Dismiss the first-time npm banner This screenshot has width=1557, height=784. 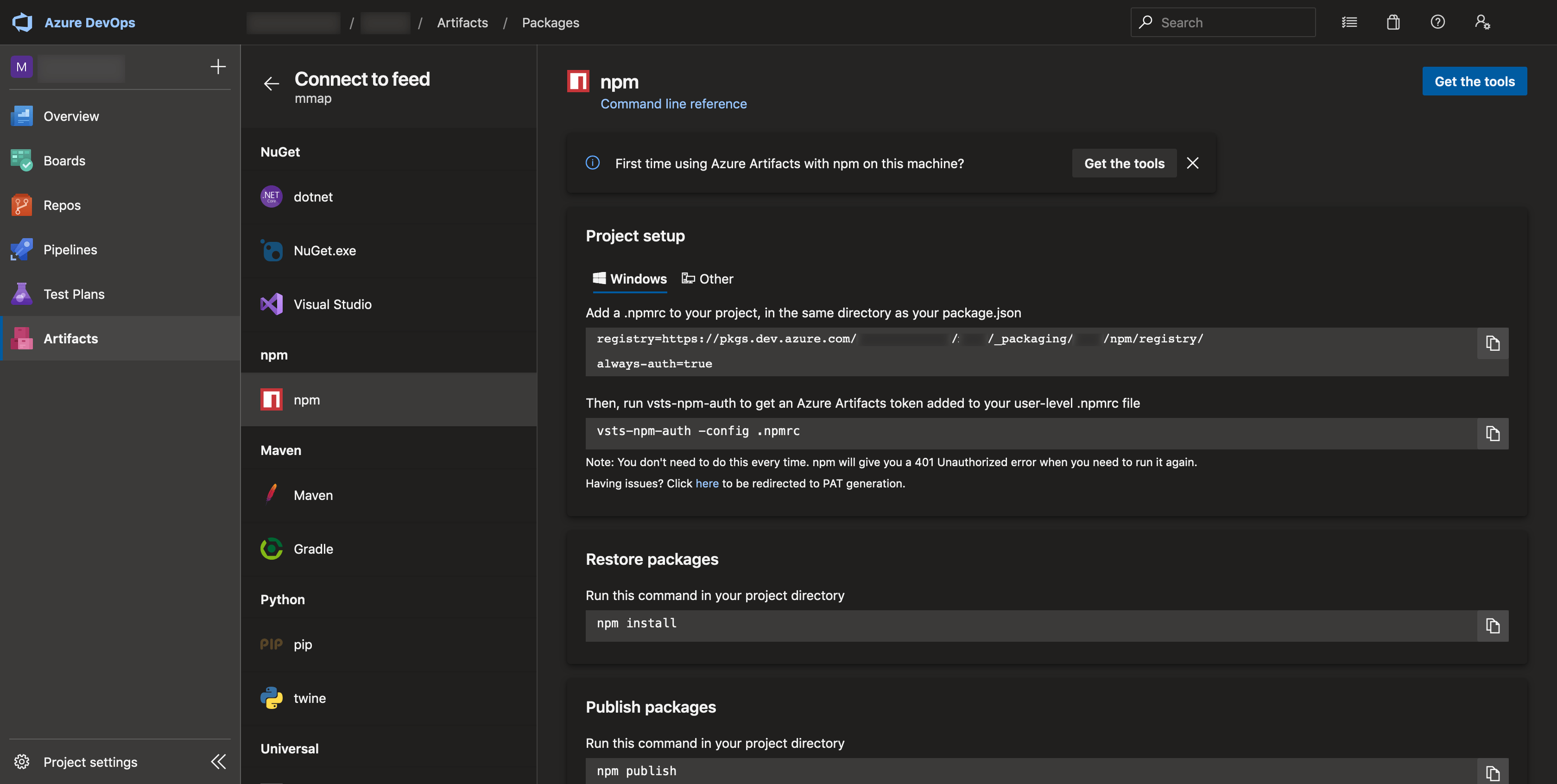tap(1192, 163)
